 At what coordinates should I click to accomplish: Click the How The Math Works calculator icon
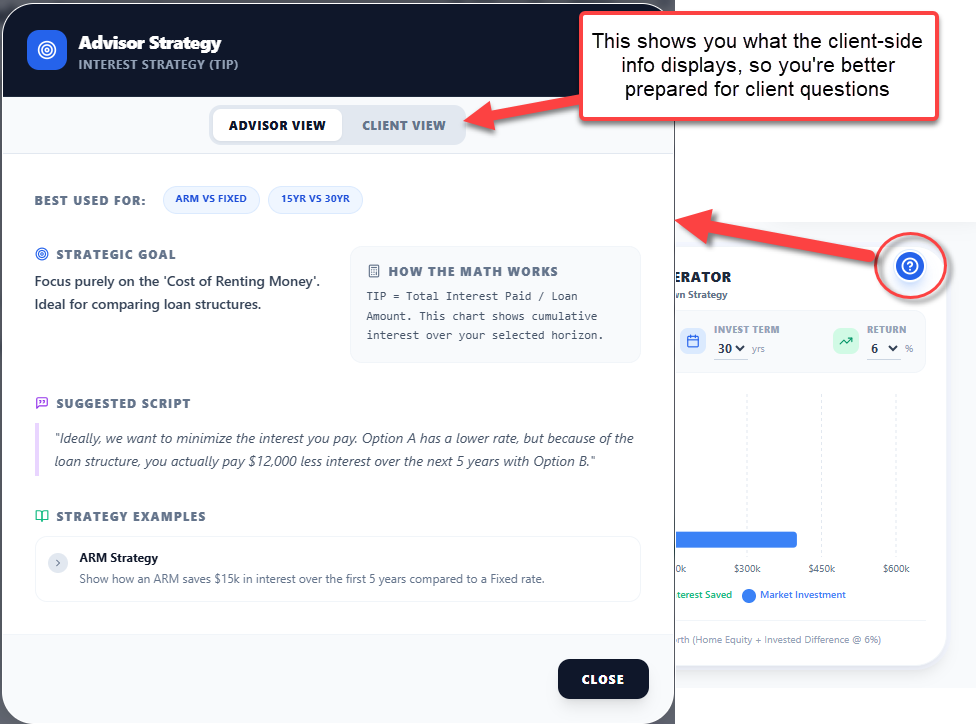point(374,271)
